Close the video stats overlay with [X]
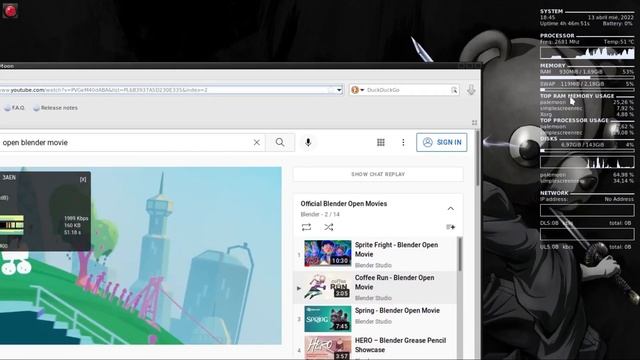The image size is (640, 360). tap(83, 180)
